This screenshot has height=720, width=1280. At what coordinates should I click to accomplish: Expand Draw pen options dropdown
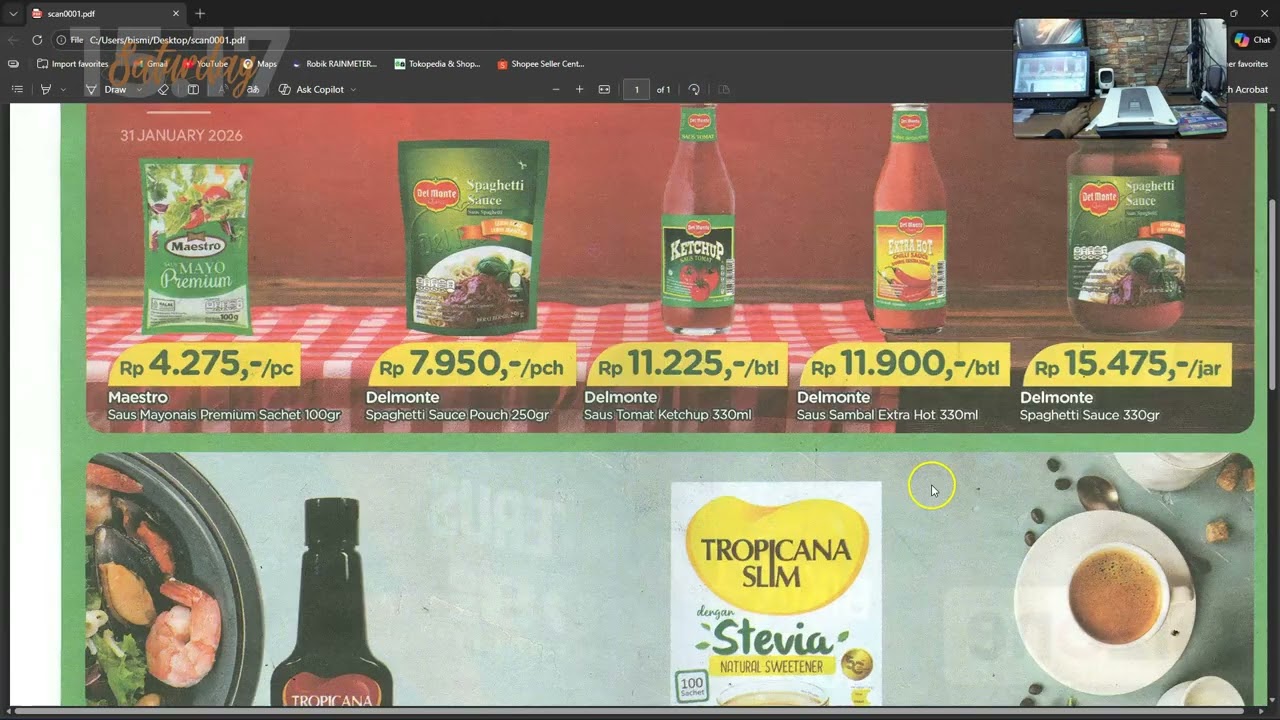[x=138, y=90]
